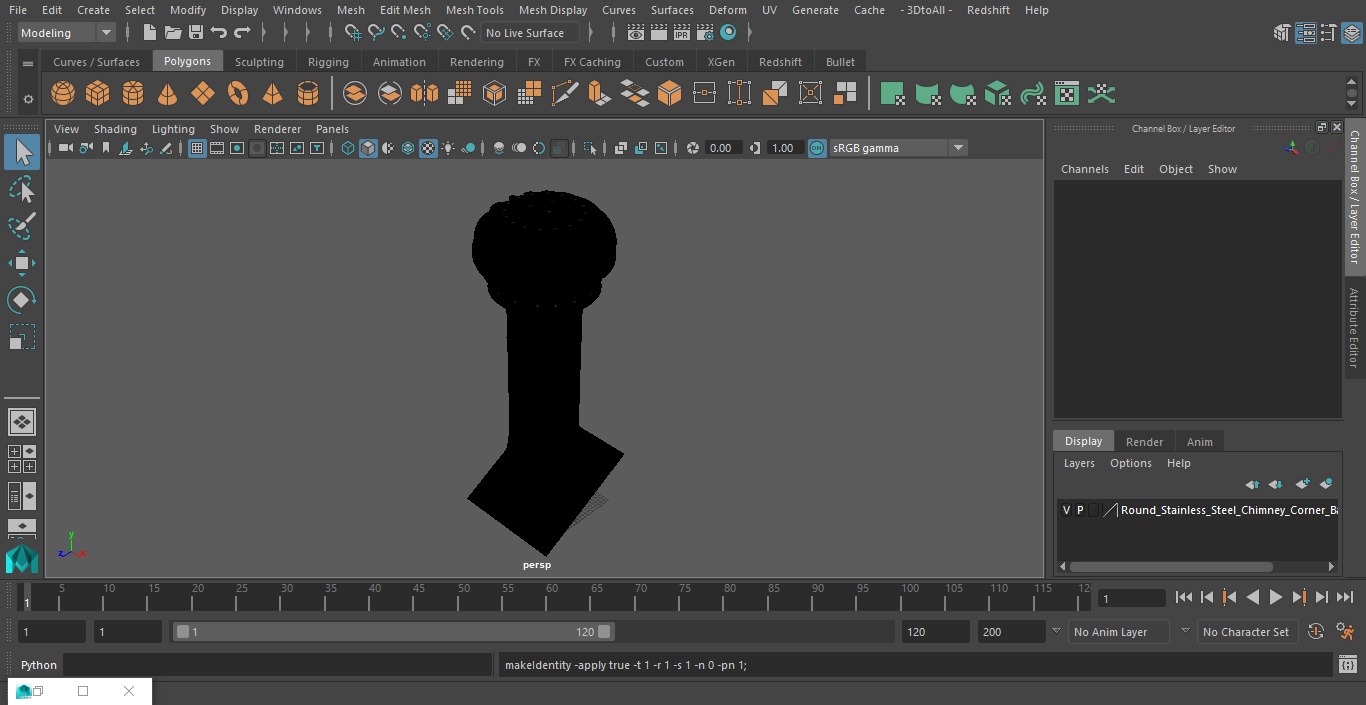The height and width of the screenshot is (705, 1366).
Task: Open the Attribute Editor side tab
Action: (x=1354, y=328)
